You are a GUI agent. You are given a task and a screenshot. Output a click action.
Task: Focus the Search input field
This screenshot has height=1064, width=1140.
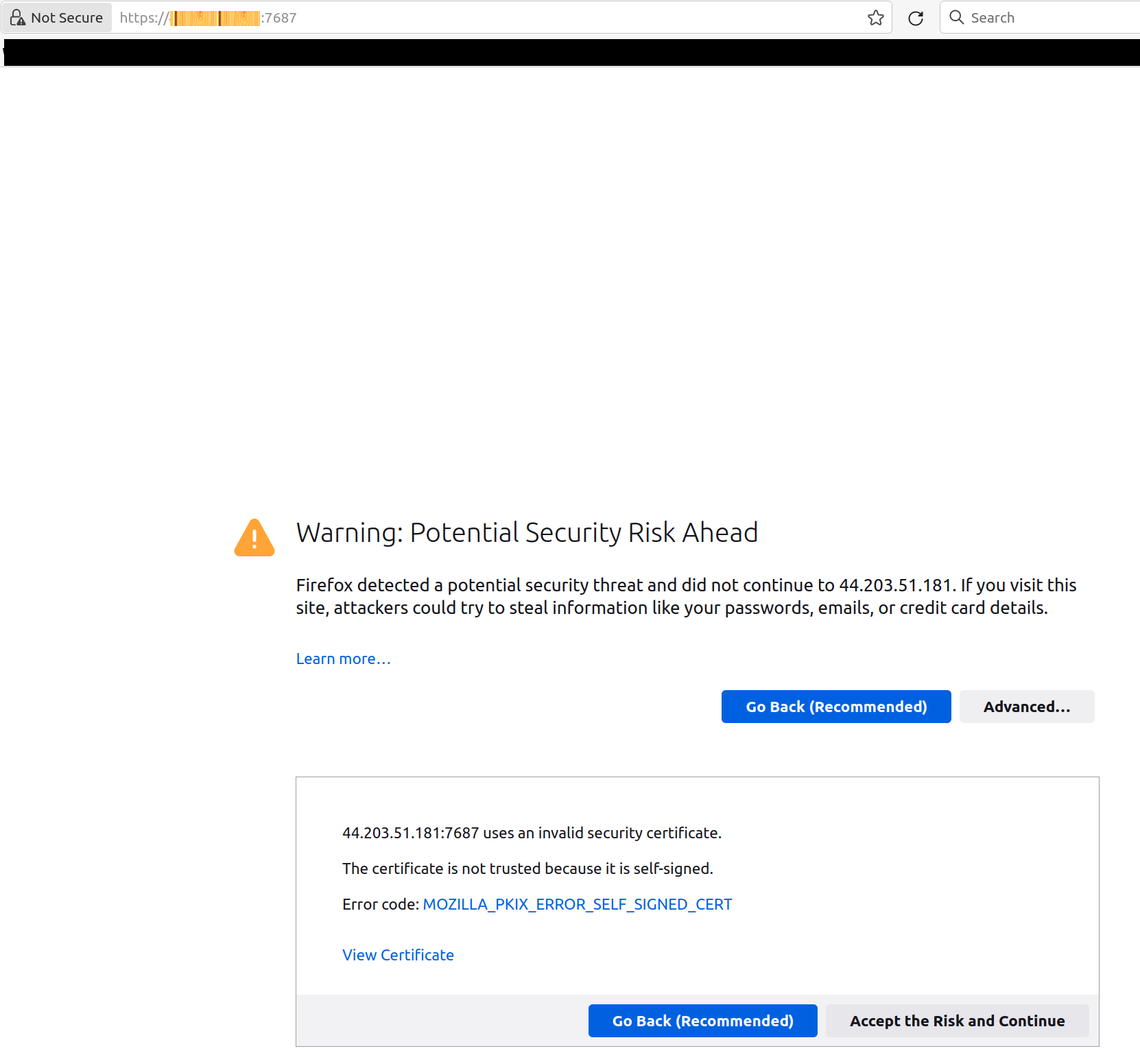pos(1049,18)
